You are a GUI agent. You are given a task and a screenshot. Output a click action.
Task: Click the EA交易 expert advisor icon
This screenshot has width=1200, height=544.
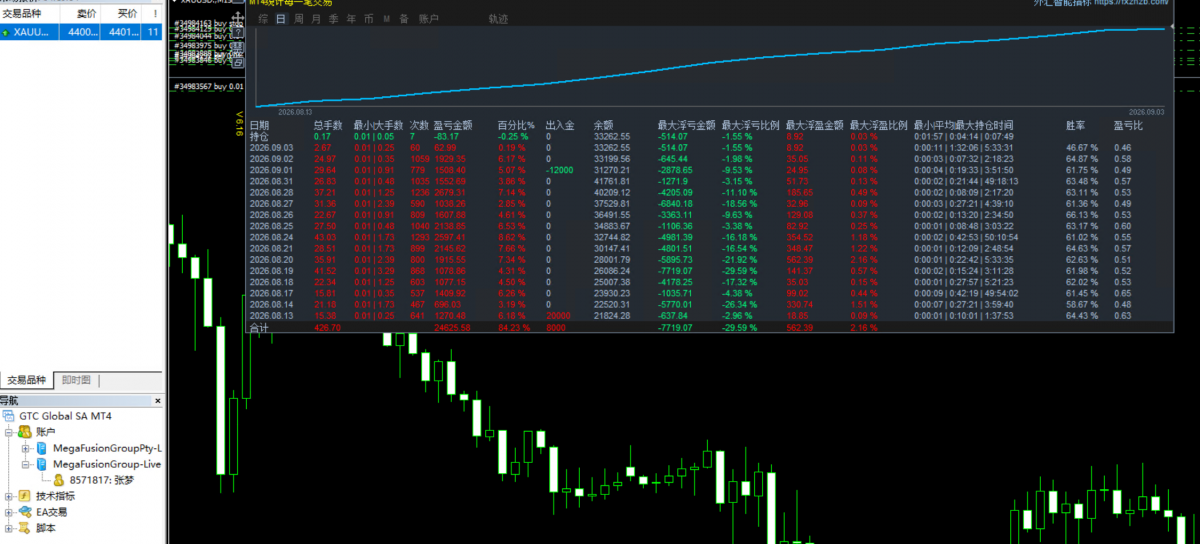(x=24, y=512)
